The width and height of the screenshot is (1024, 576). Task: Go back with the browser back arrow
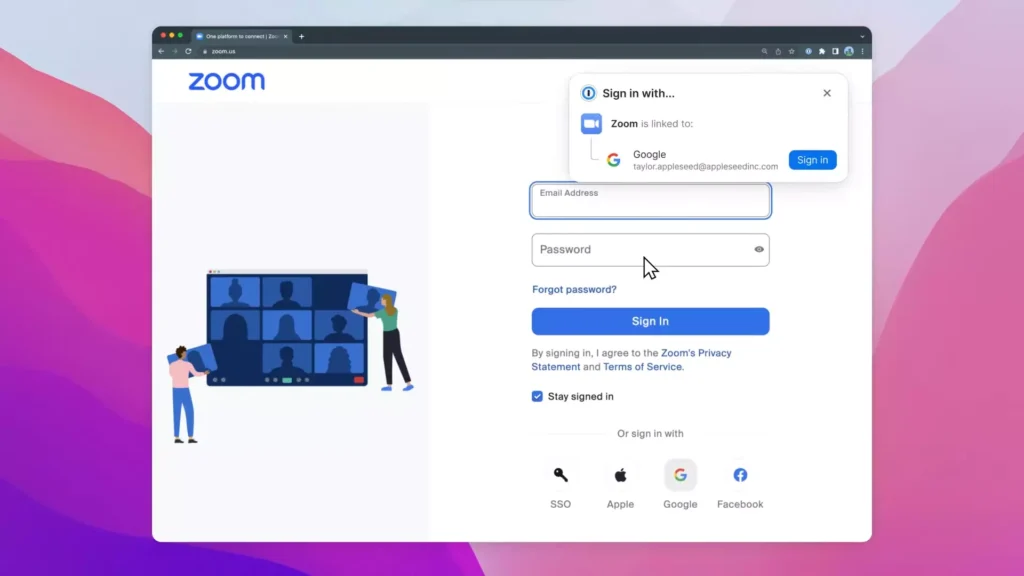[161, 51]
